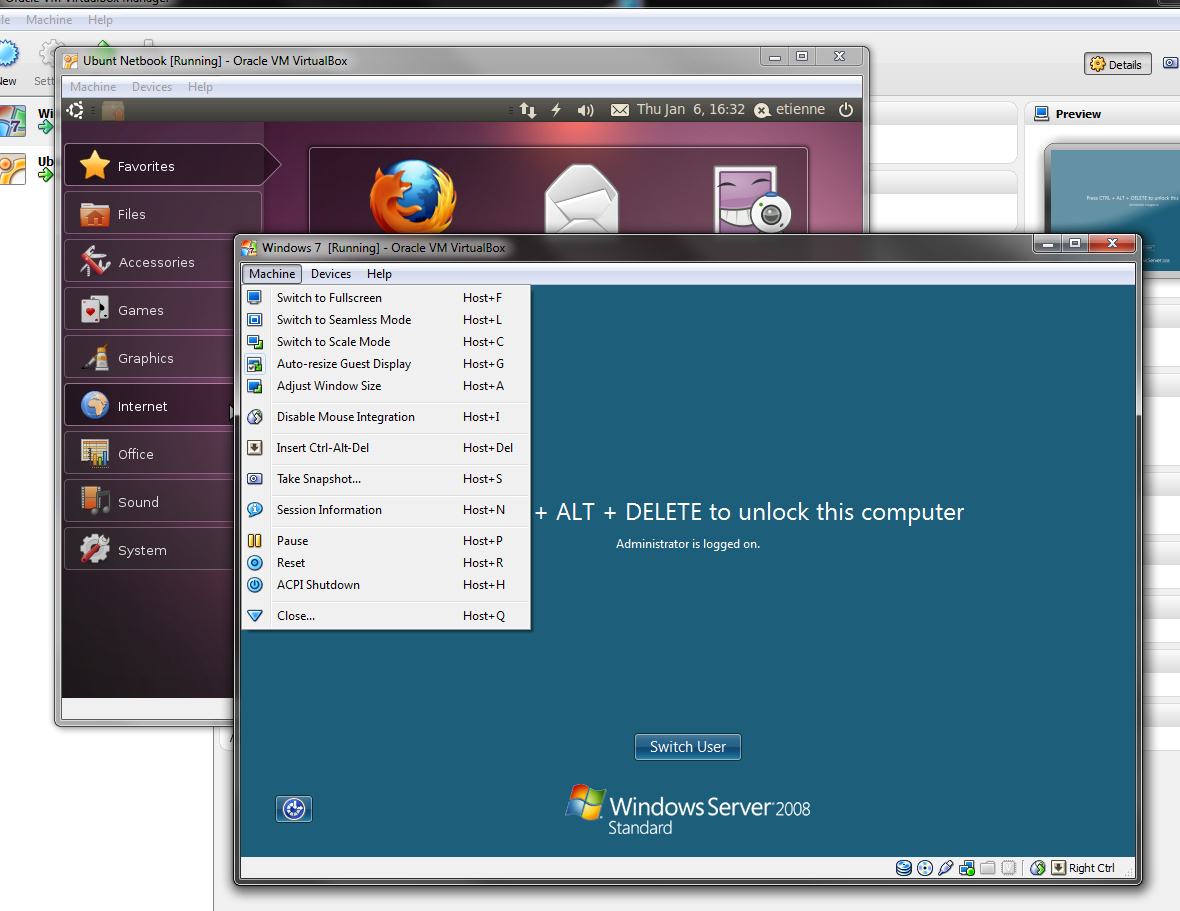Open the volume speaker icon in Ubuntu panel
Screen dimensions: 1180x911
[585, 111]
